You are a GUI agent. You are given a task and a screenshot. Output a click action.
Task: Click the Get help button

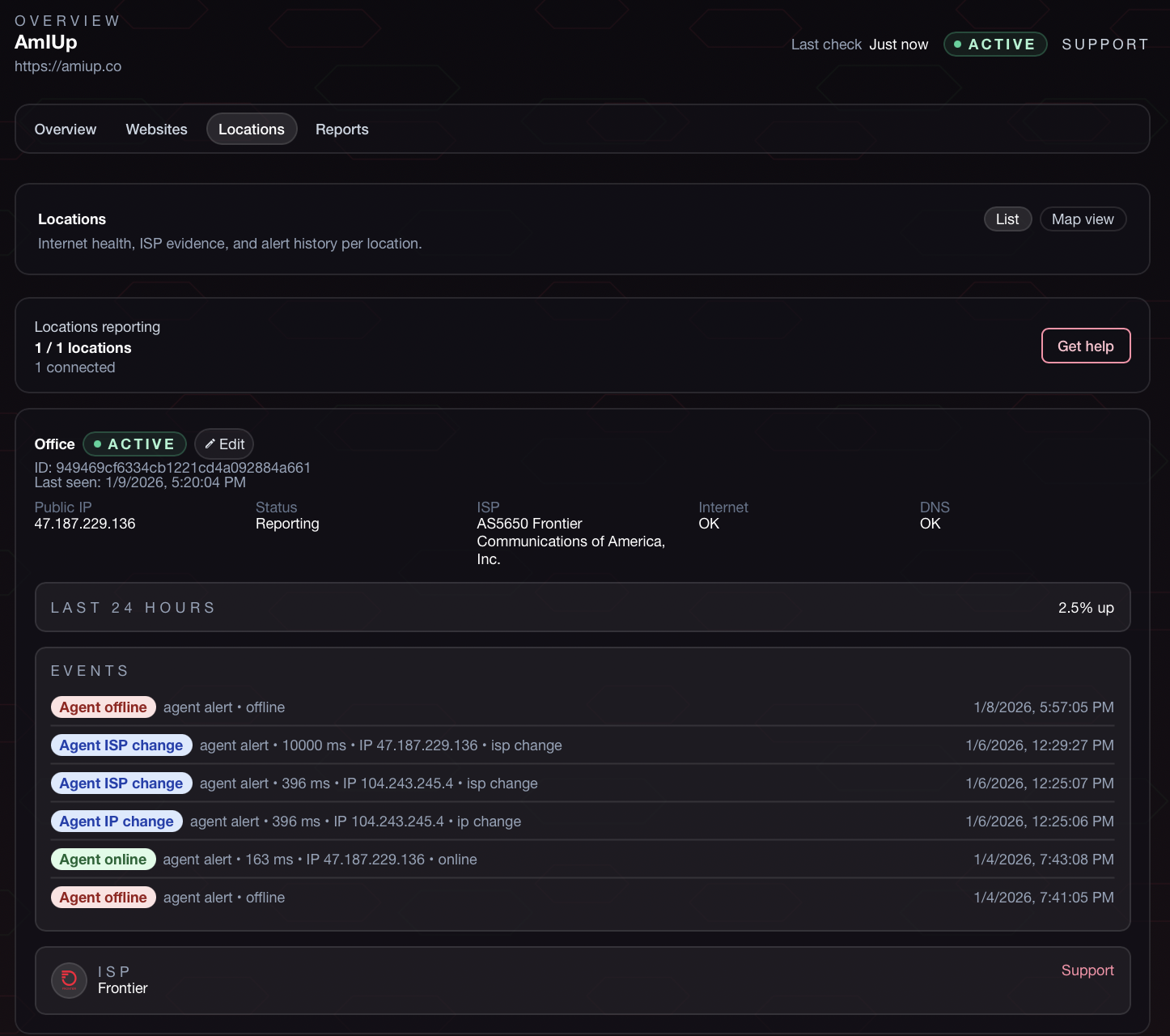pyautogui.click(x=1086, y=346)
